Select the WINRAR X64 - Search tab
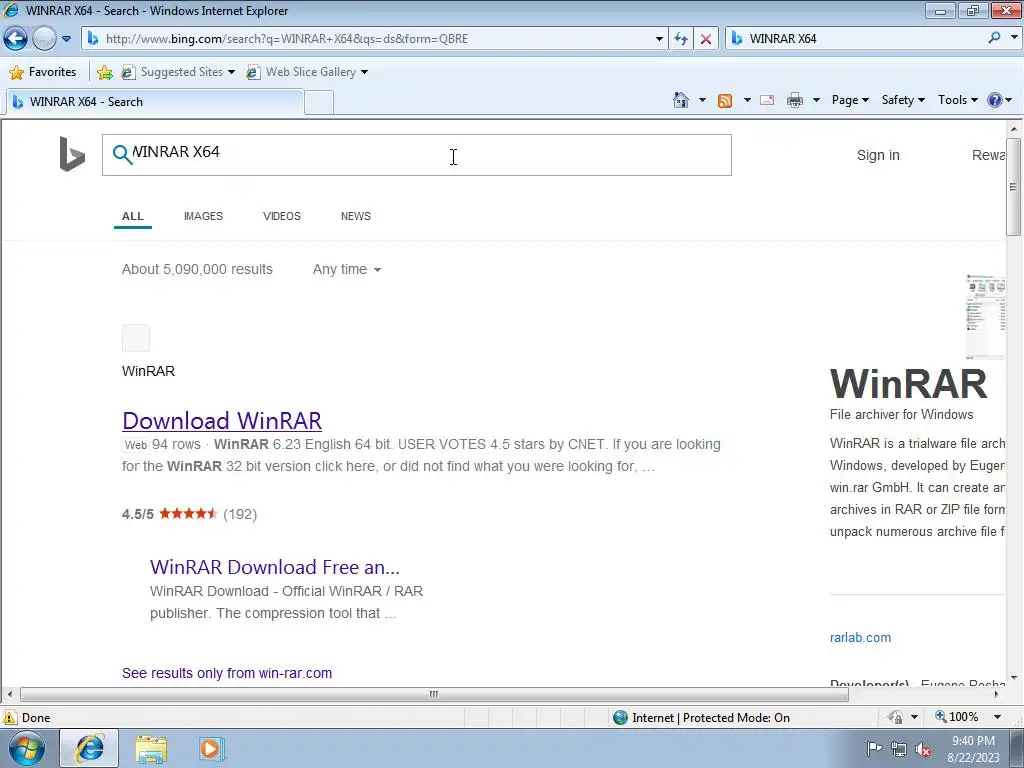Screen dimensions: 1024x768 (155, 102)
